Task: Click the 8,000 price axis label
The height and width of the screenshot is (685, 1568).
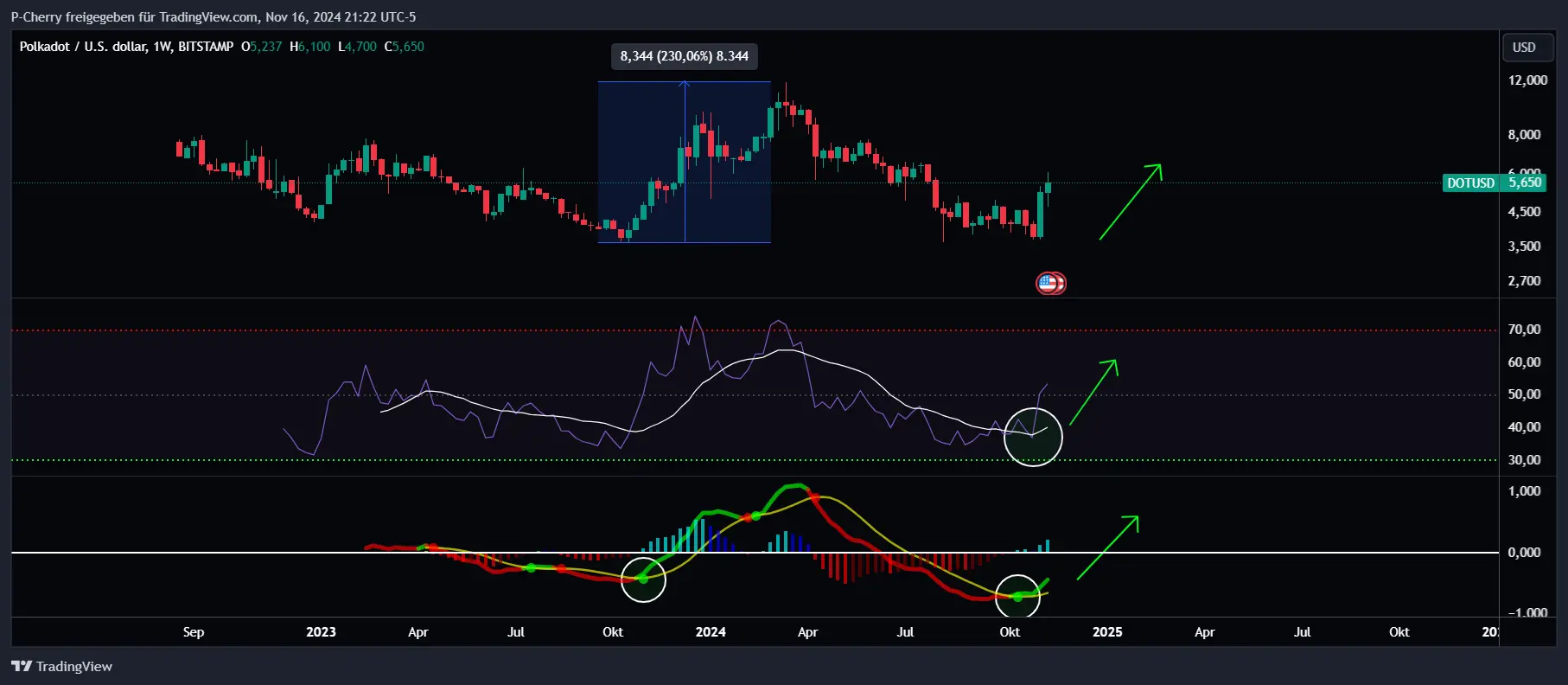Action: [1524, 135]
